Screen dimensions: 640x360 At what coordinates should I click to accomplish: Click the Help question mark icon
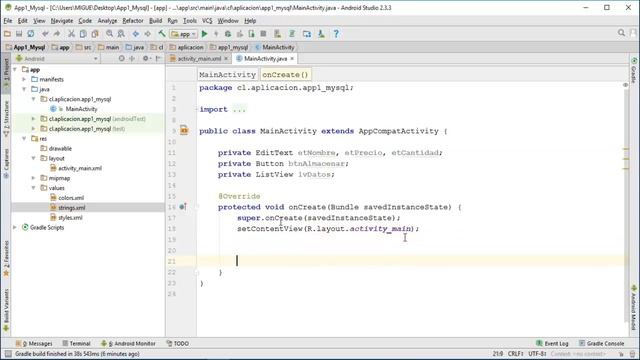pyautogui.click(x=336, y=34)
